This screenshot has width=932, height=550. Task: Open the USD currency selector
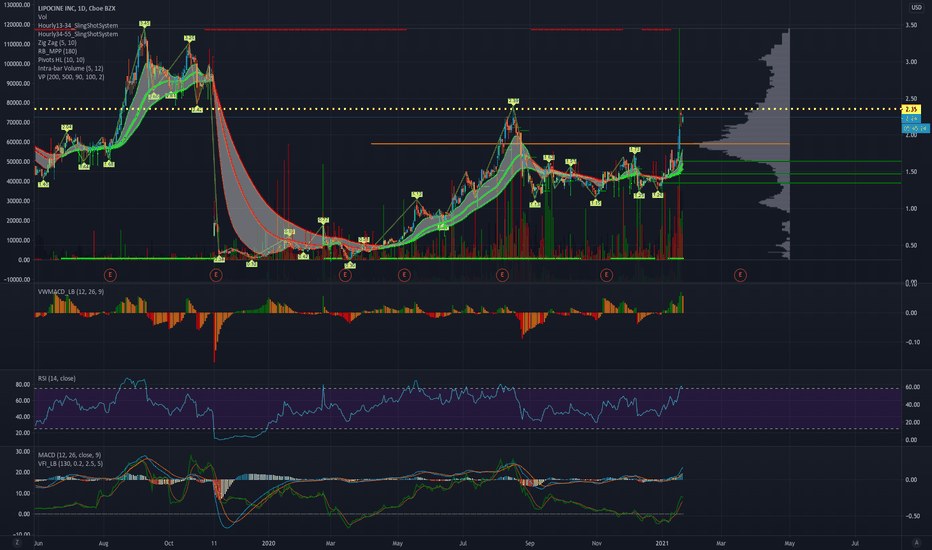pos(916,7)
